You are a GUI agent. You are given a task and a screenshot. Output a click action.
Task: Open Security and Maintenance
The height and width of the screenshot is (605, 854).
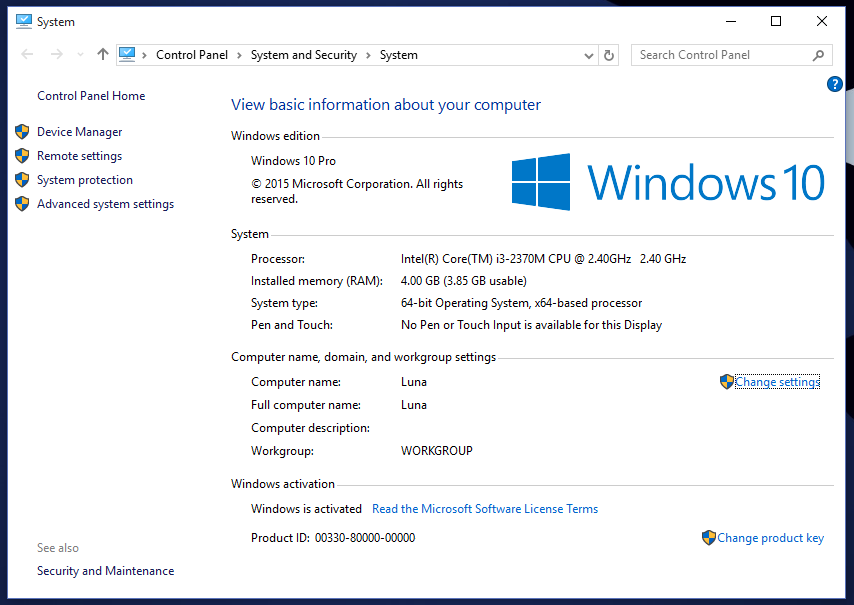point(106,571)
